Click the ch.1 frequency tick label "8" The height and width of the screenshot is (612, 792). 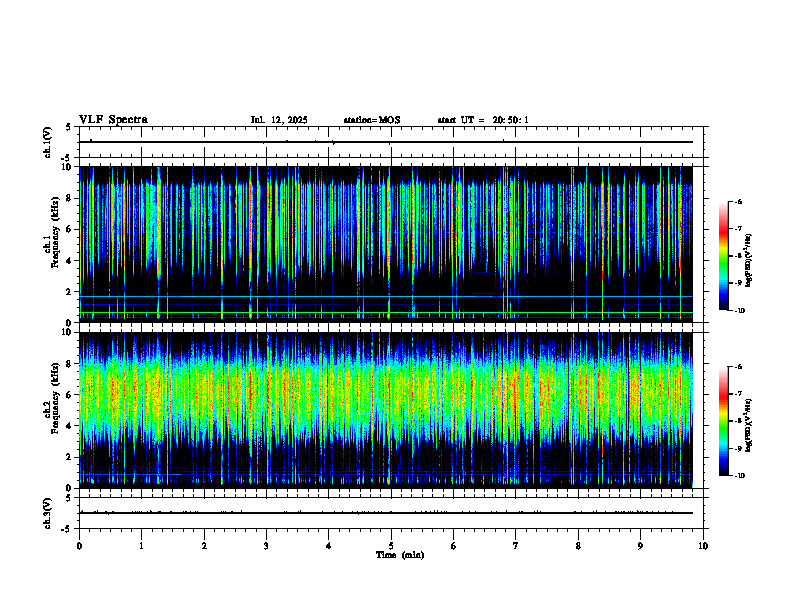pos(70,198)
